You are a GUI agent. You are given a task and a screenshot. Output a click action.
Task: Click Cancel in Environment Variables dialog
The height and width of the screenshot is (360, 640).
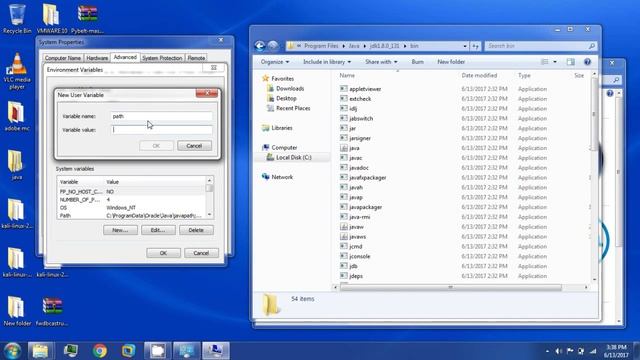tap(201, 253)
